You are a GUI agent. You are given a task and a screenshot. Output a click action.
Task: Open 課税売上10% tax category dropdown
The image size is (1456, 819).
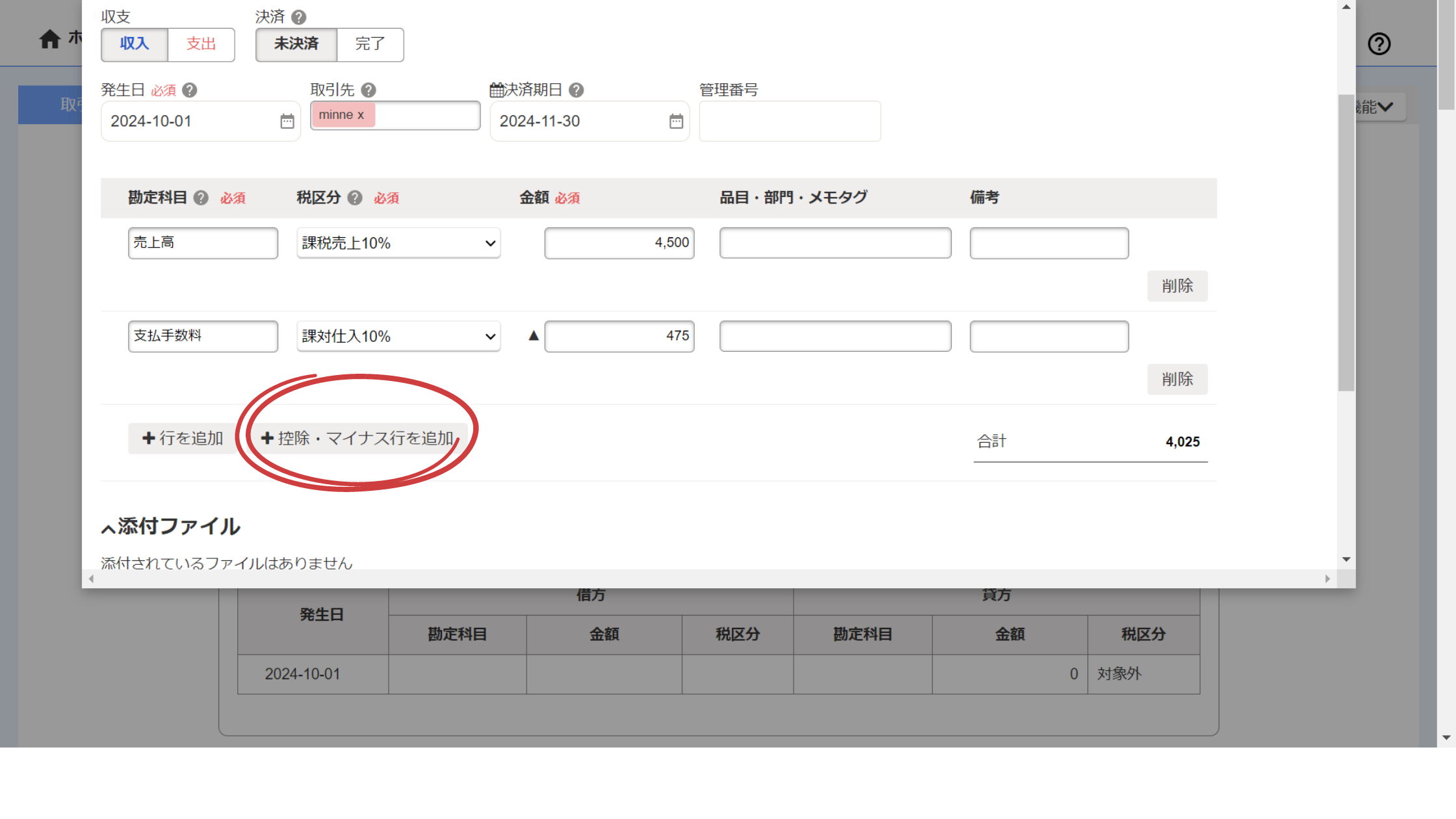[x=398, y=243]
